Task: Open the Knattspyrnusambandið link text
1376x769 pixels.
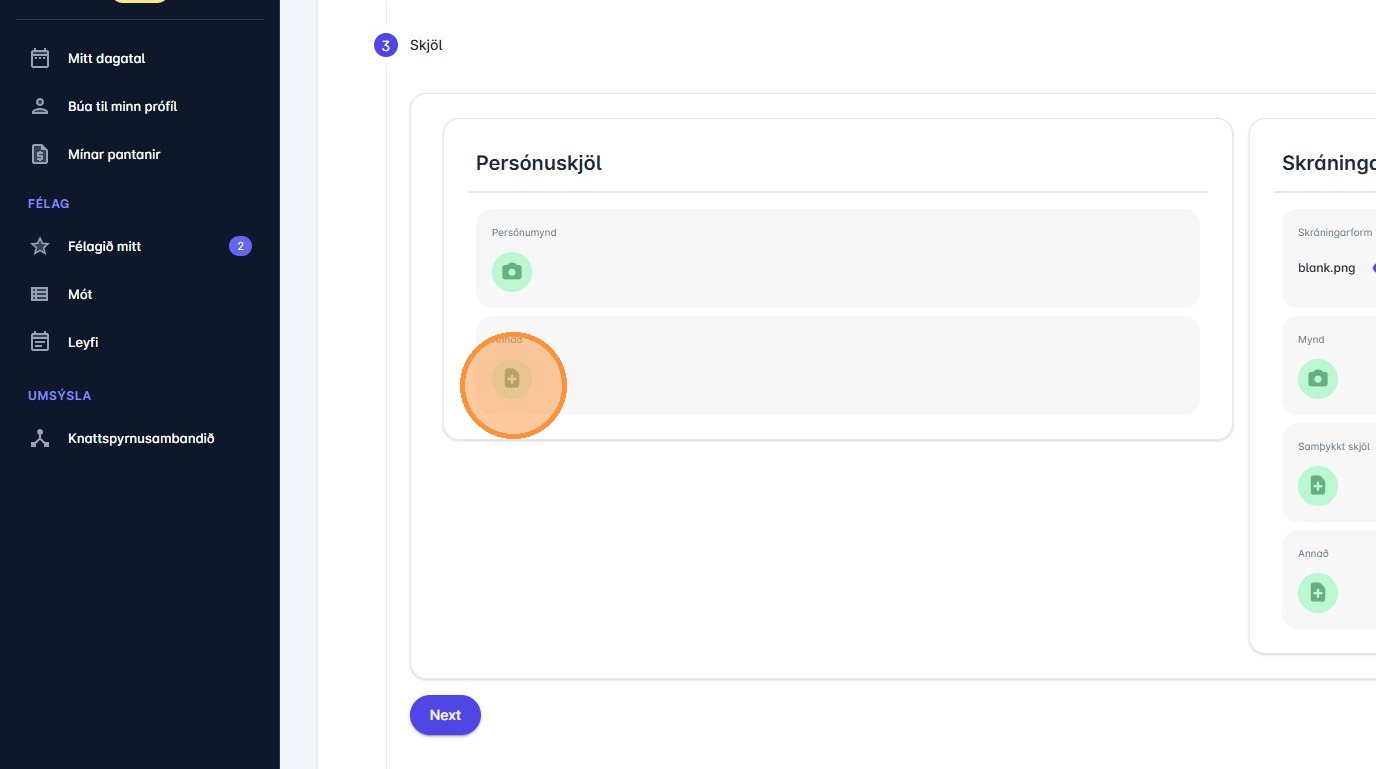Action: coord(141,438)
